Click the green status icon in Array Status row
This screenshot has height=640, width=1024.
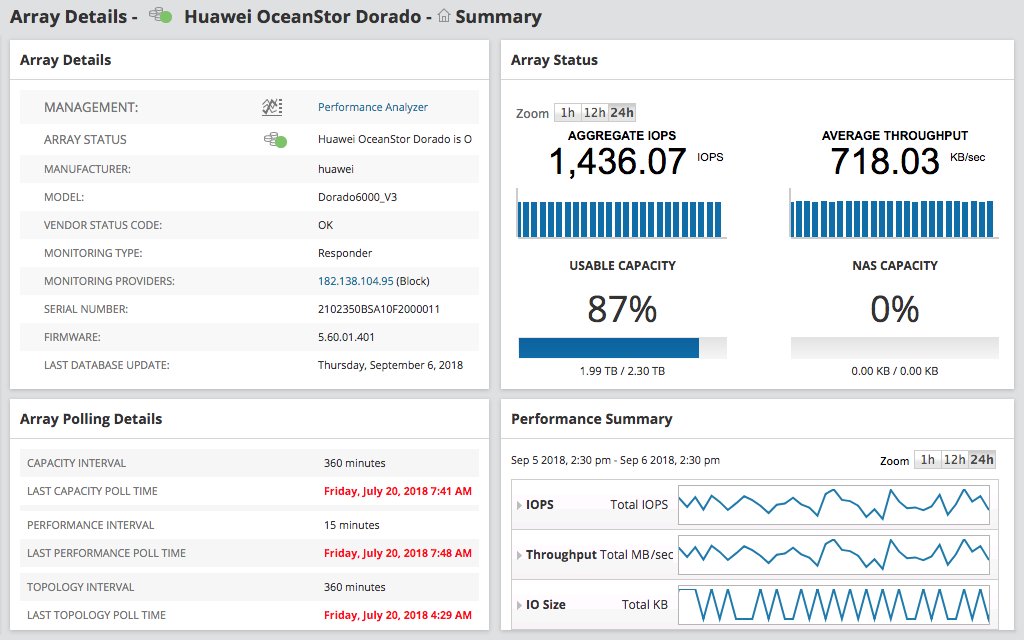click(x=274, y=140)
